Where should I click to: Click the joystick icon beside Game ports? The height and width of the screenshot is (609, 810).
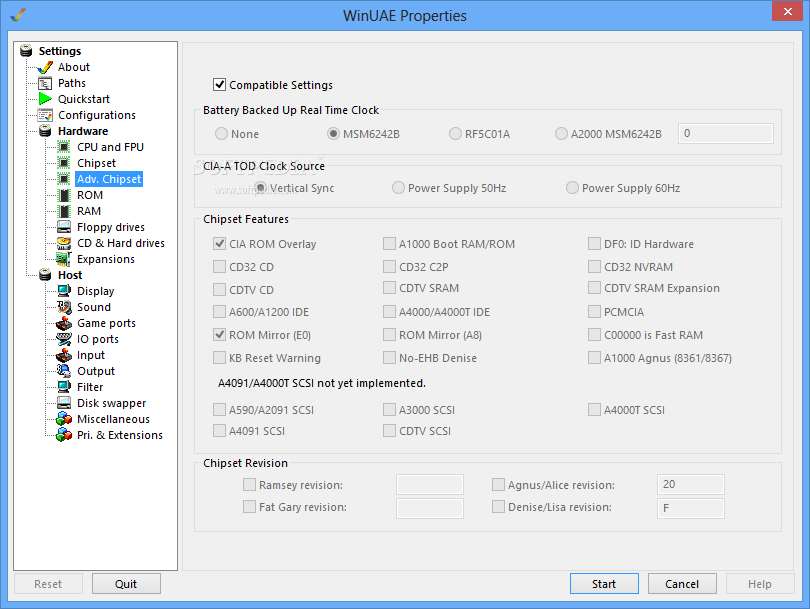[64, 323]
